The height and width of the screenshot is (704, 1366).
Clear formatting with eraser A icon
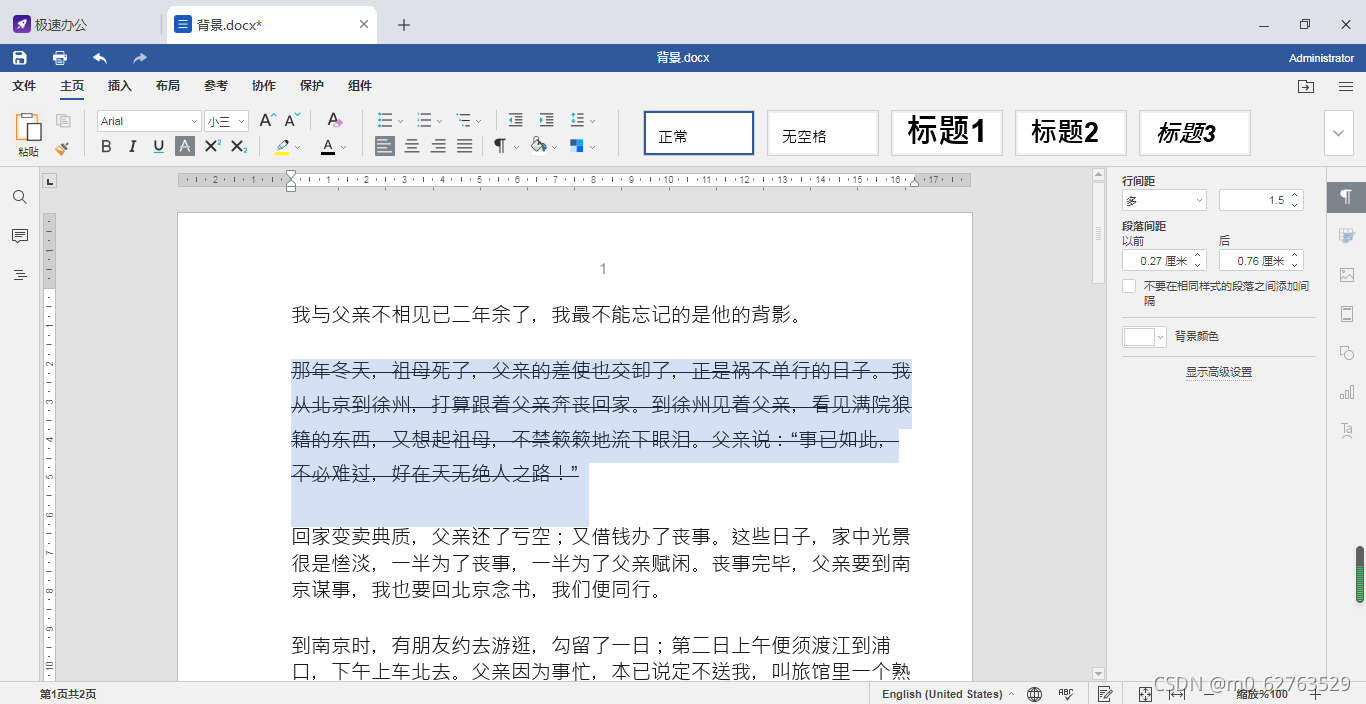(x=334, y=120)
